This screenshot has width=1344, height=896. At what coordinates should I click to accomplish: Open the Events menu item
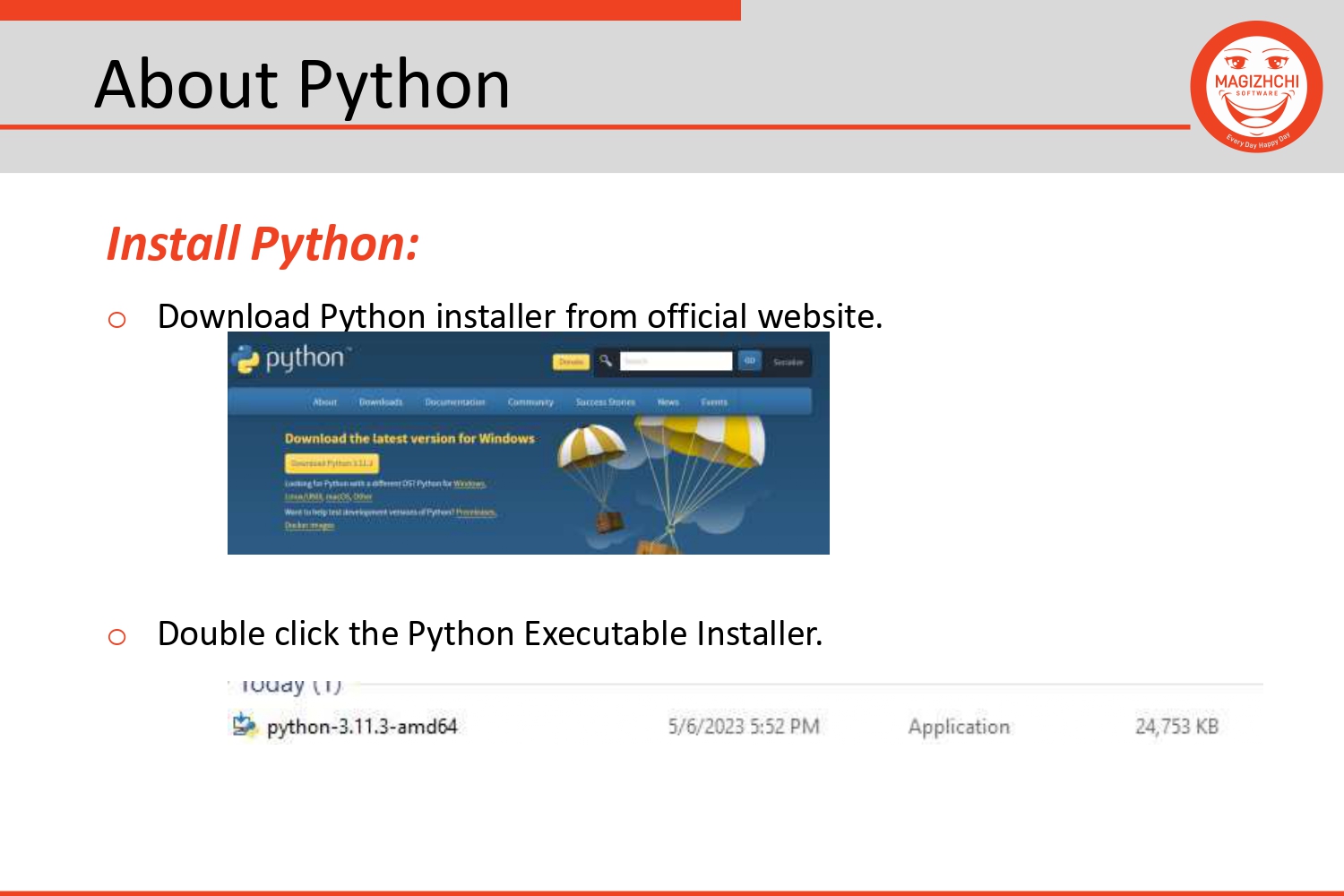tap(714, 402)
